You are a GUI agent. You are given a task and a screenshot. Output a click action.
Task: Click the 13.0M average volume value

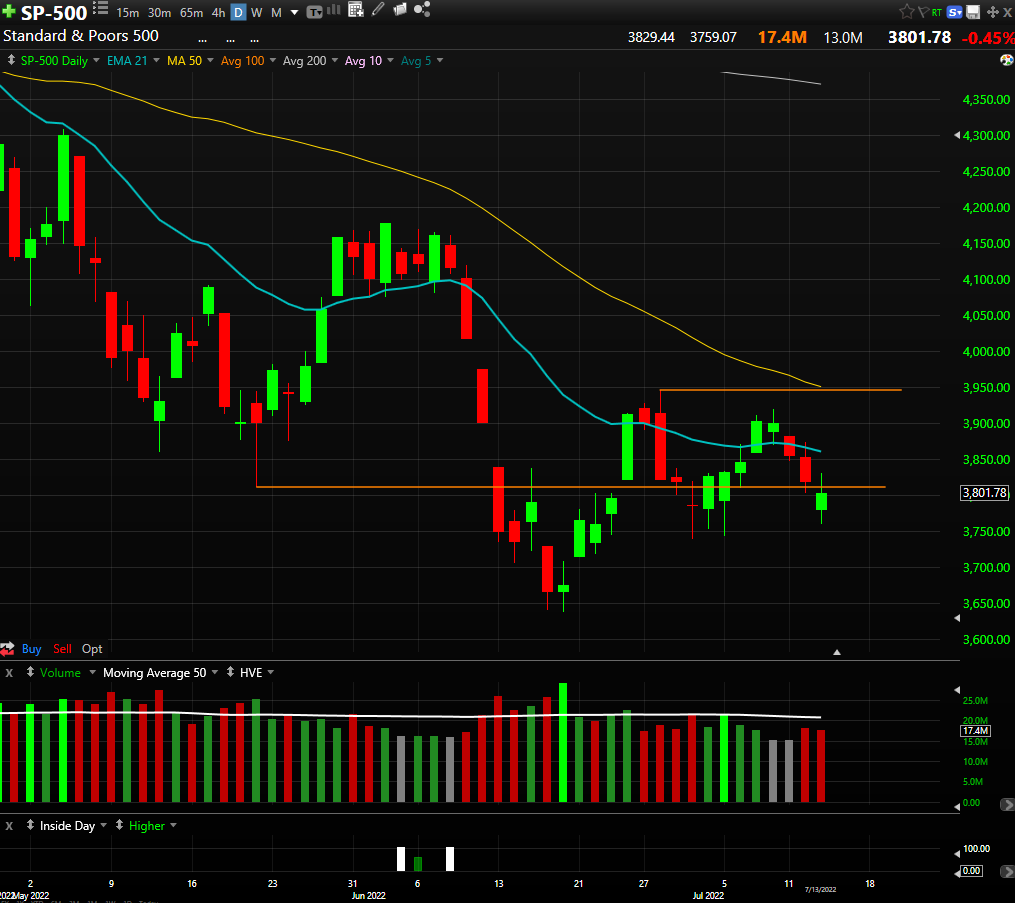pos(843,38)
